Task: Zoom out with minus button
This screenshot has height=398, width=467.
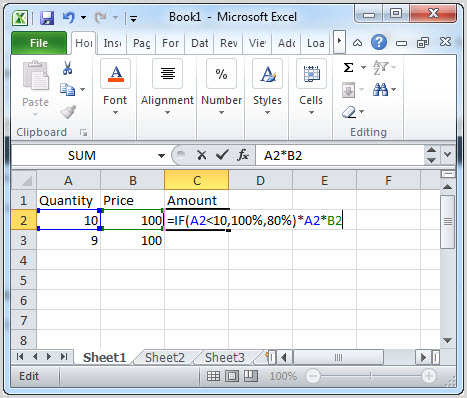Action: [x=313, y=376]
